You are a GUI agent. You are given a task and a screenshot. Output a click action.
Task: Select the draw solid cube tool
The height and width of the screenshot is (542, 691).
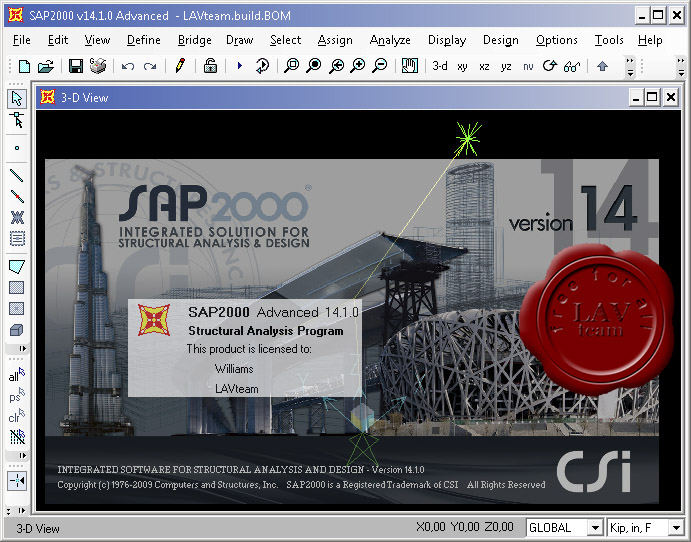17,330
